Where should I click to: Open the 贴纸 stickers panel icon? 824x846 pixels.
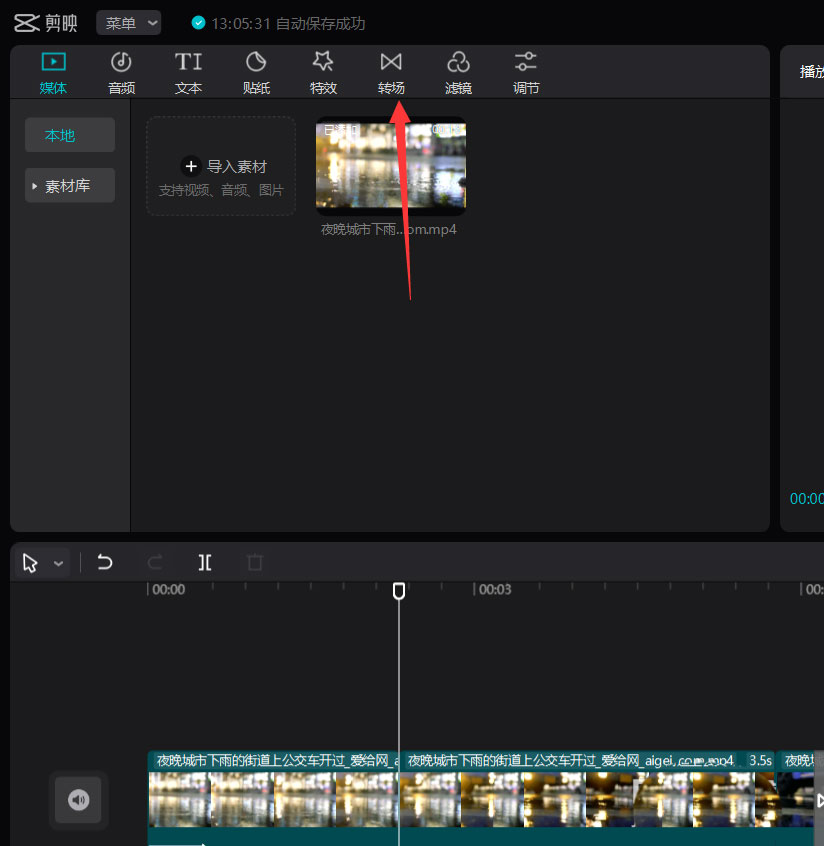point(256,62)
